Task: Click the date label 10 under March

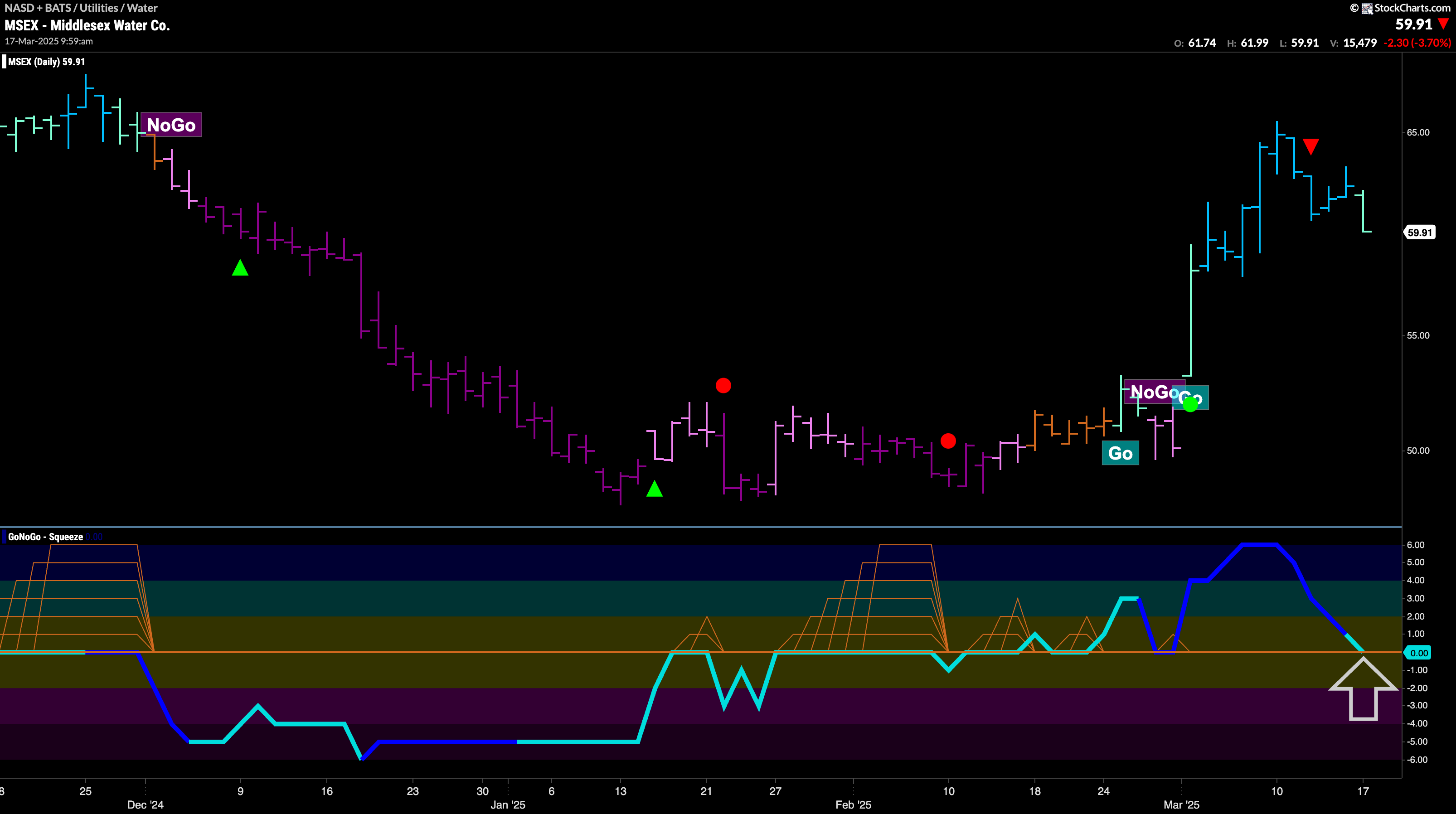Action: pos(1277,791)
